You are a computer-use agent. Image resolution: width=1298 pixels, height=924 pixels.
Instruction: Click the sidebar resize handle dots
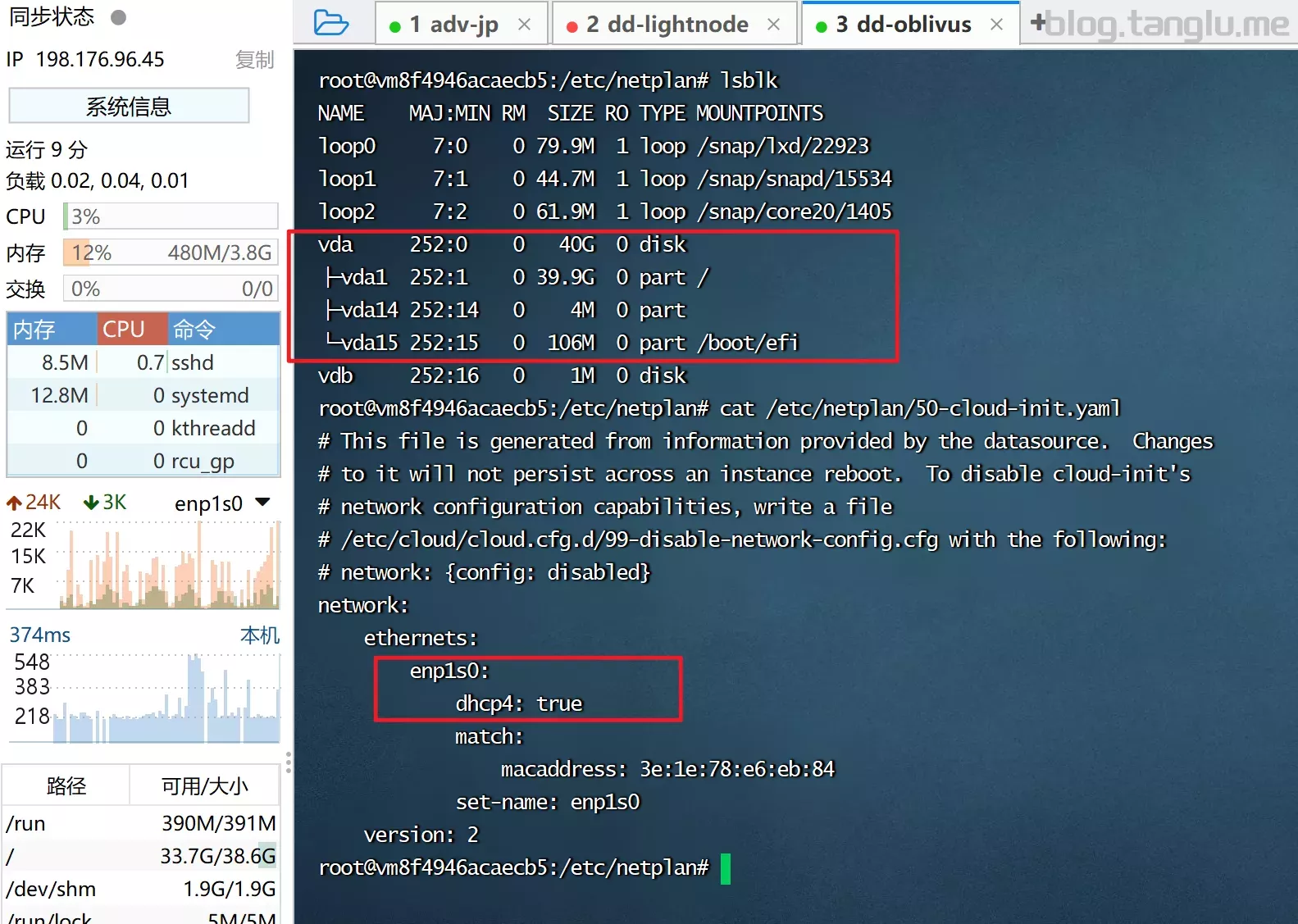288,762
